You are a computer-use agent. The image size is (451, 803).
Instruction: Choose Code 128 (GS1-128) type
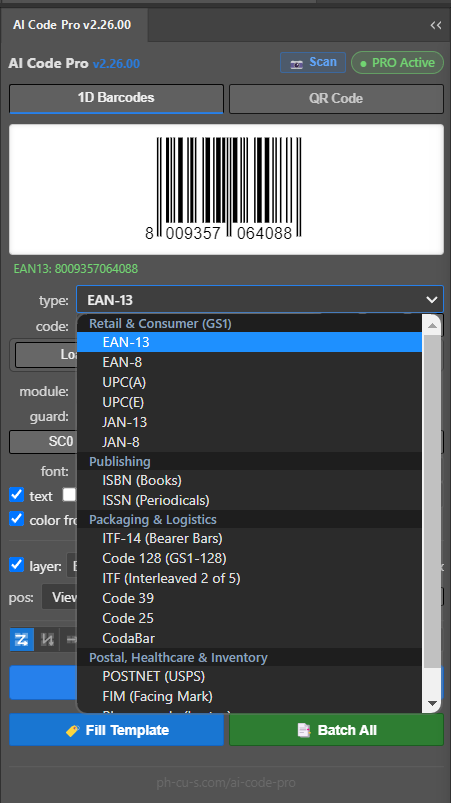249,558
